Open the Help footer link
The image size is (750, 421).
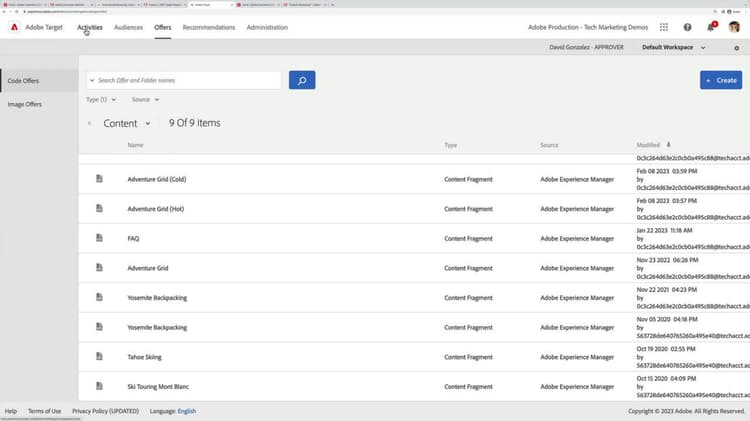[11, 411]
